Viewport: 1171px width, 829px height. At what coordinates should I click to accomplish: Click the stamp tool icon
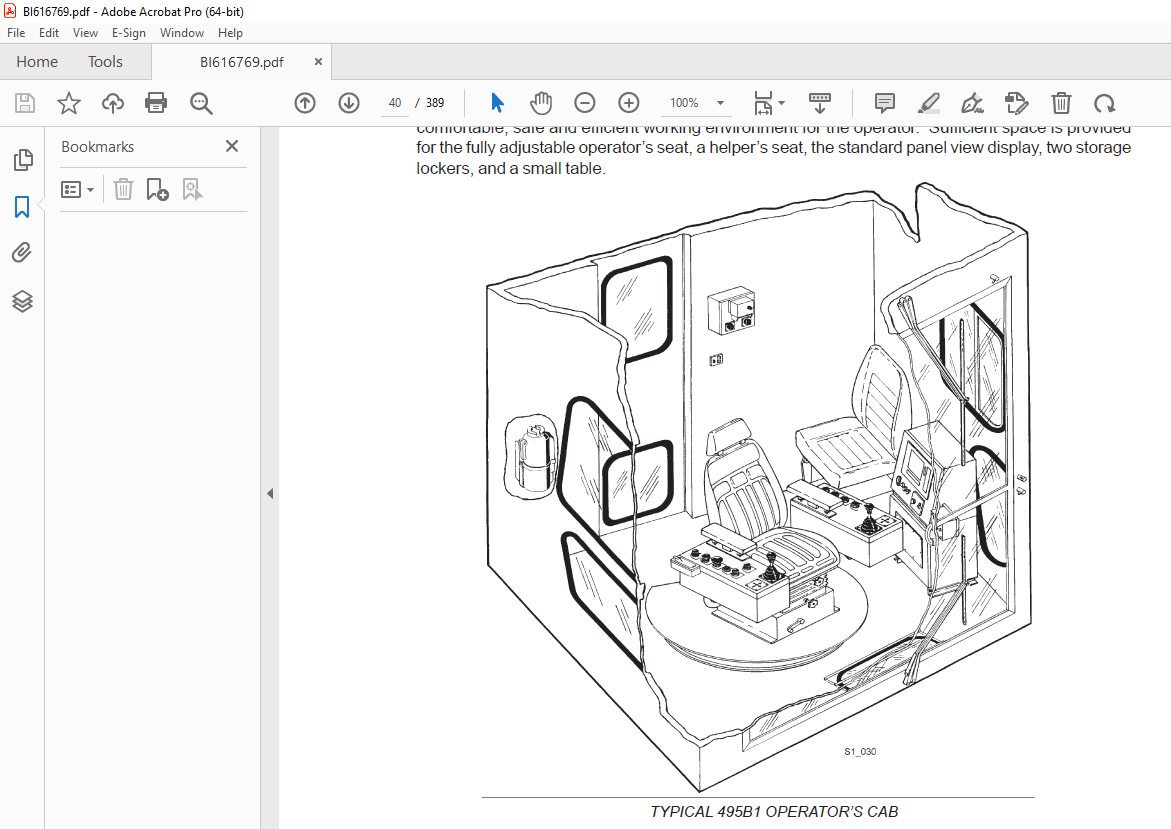1016,103
